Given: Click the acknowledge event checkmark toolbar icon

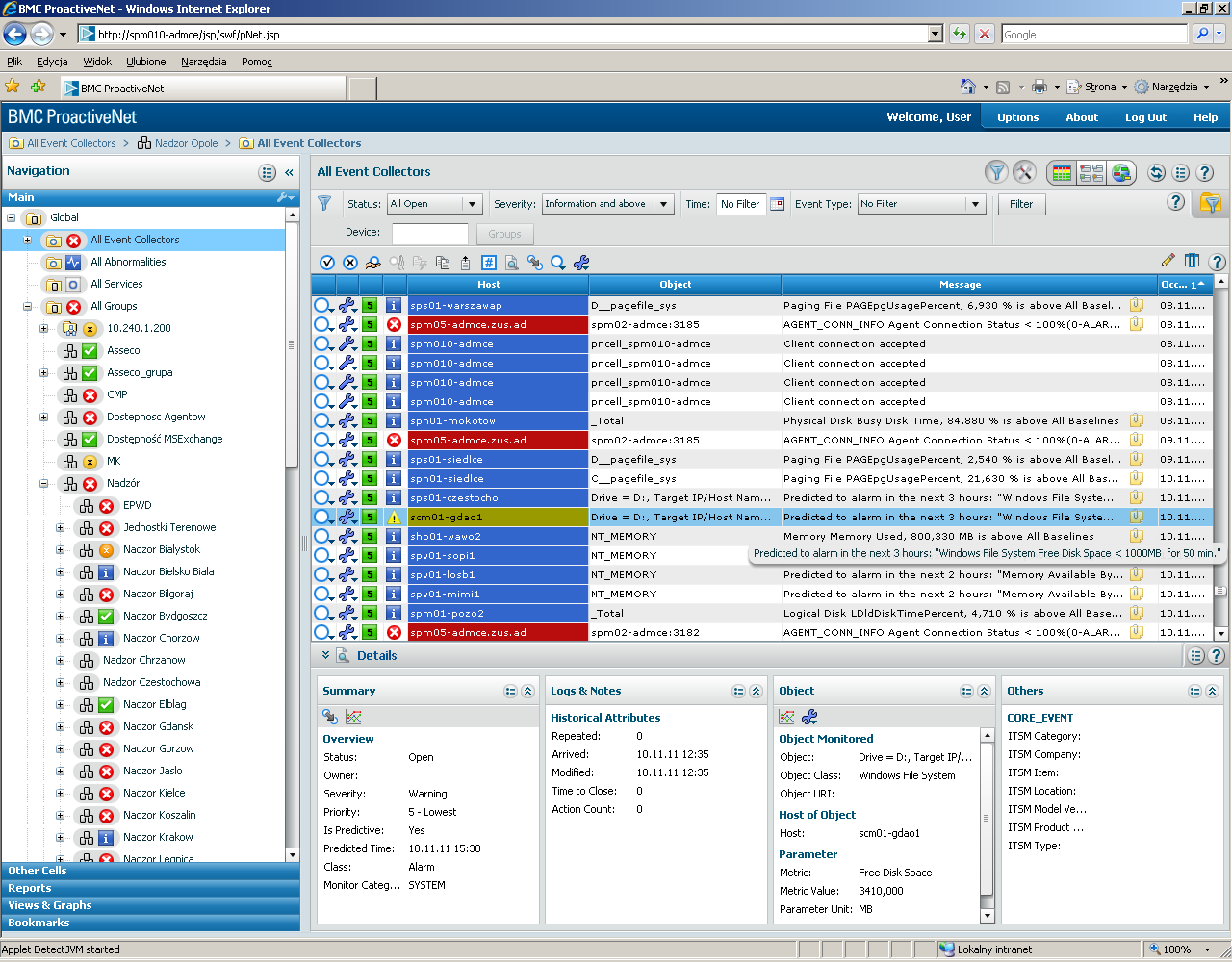Looking at the screenshot, I should pyautogui.click(x=327, y=263).
